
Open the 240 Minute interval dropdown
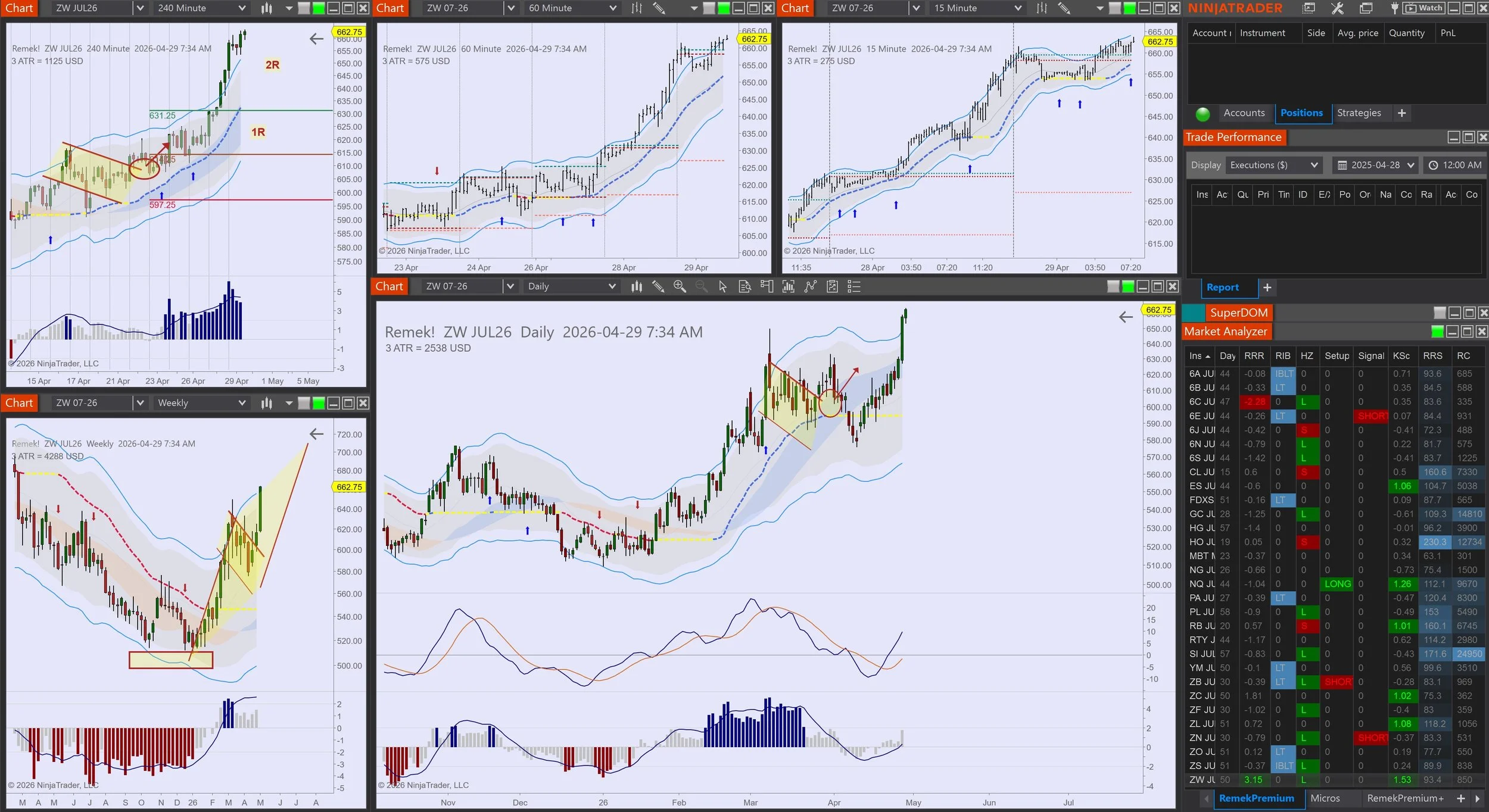[242, 8]
